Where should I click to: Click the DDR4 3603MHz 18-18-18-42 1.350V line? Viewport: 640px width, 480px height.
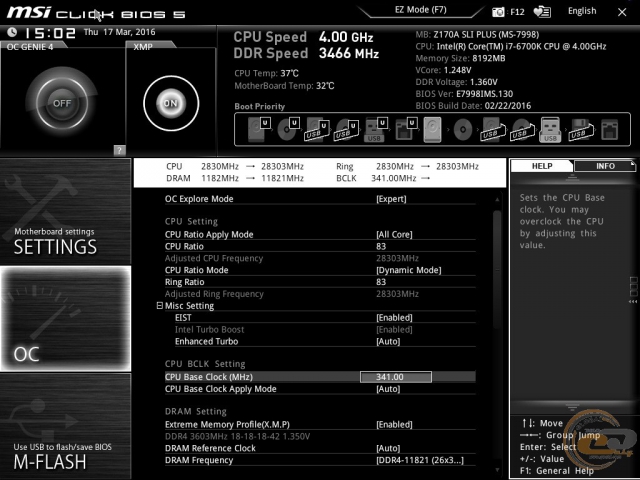point(237,436)
